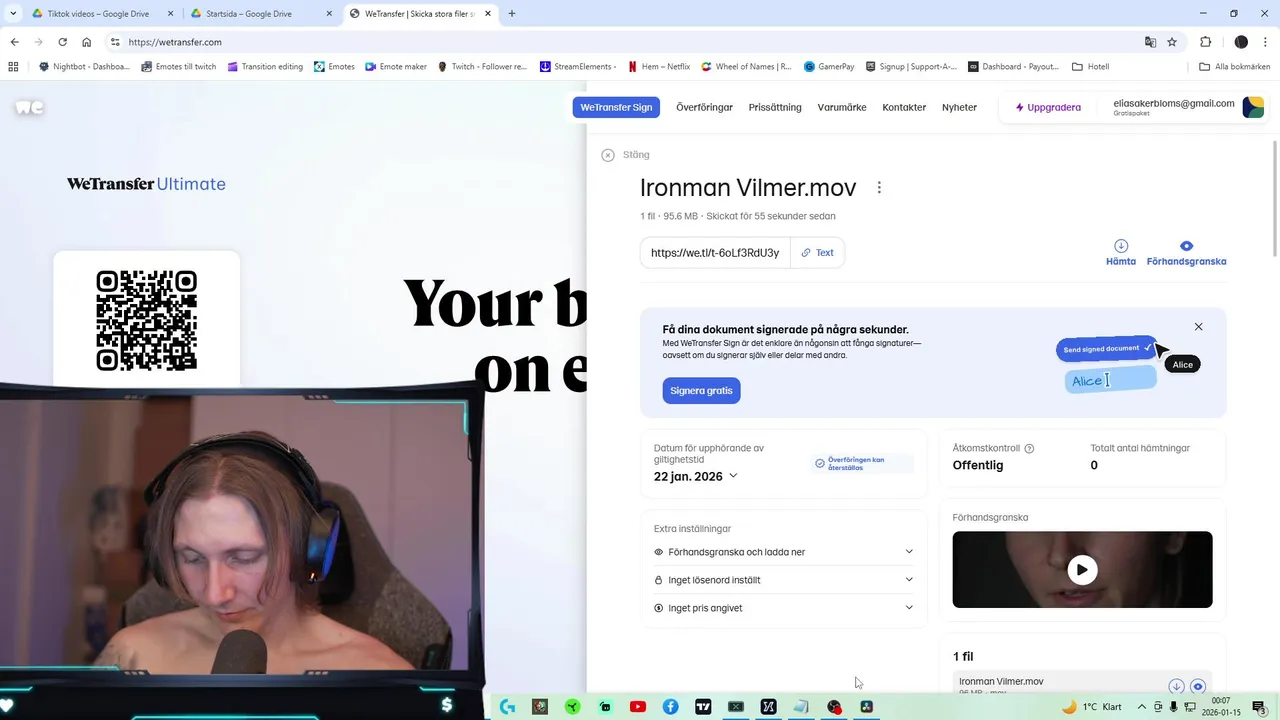Open Facebook from the taskbar
This screenshot has width=1280, height=720.
click(x=671, y=707)
